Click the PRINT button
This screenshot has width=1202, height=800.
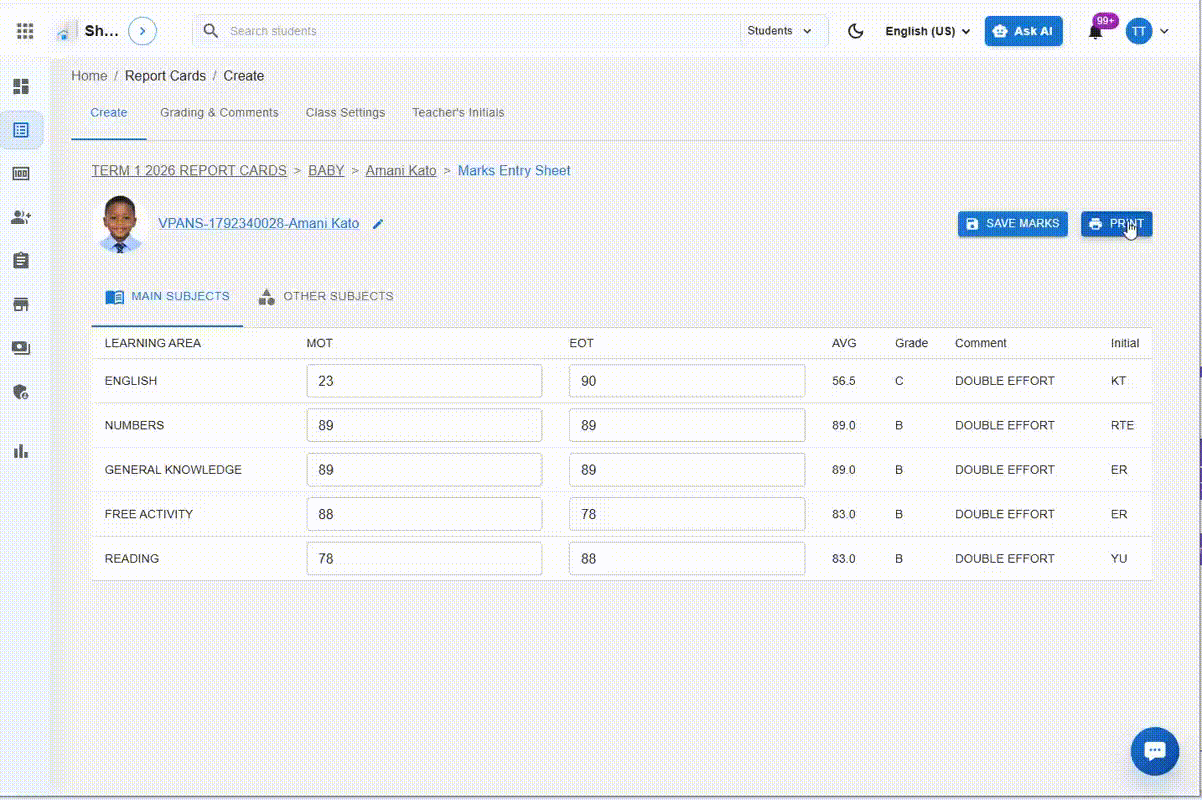[1116, 224]
